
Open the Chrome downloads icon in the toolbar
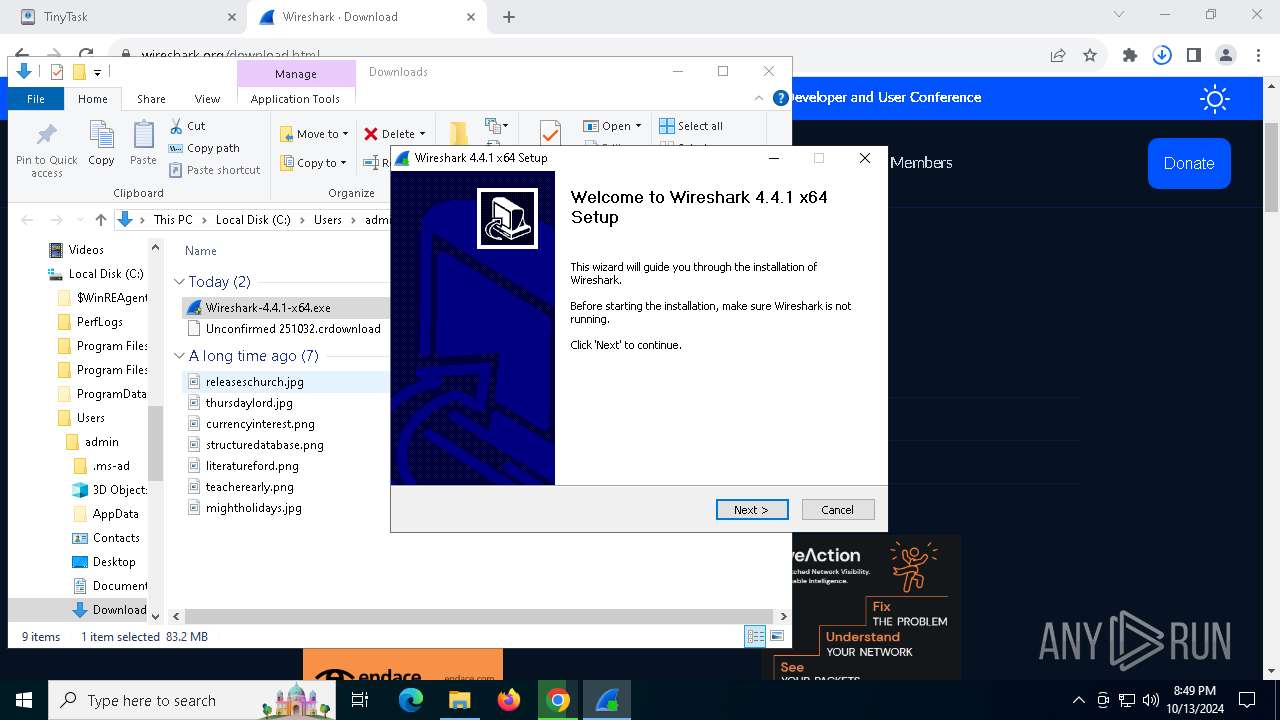tap(1162, 56)
